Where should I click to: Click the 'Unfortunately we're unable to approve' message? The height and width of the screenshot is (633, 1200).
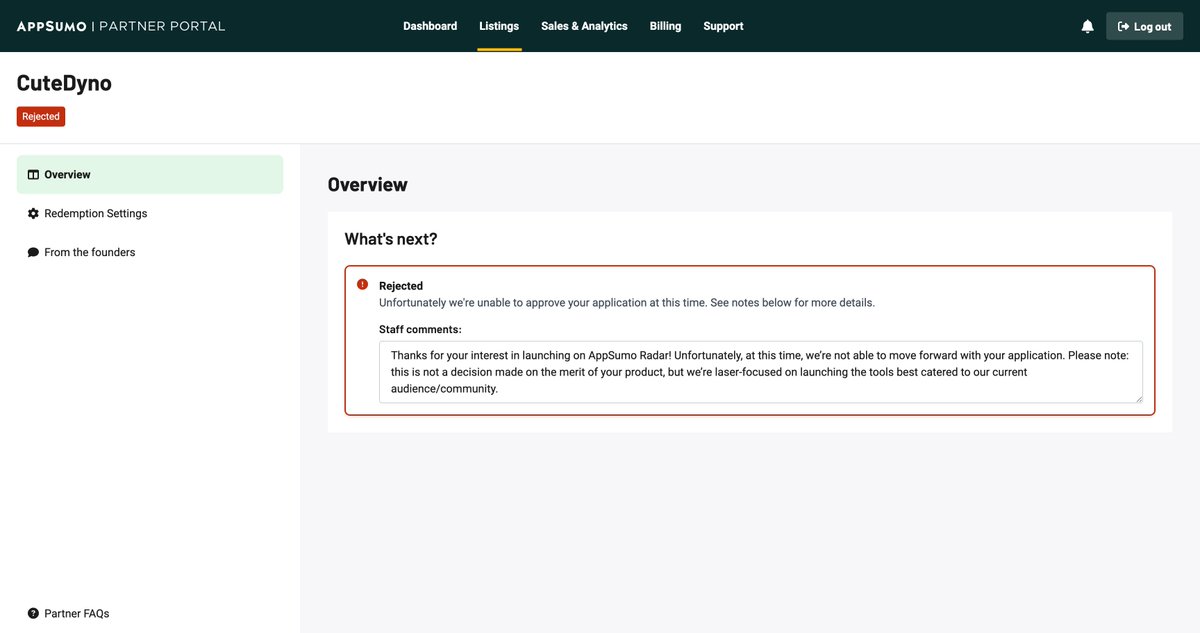coord(627,302)
